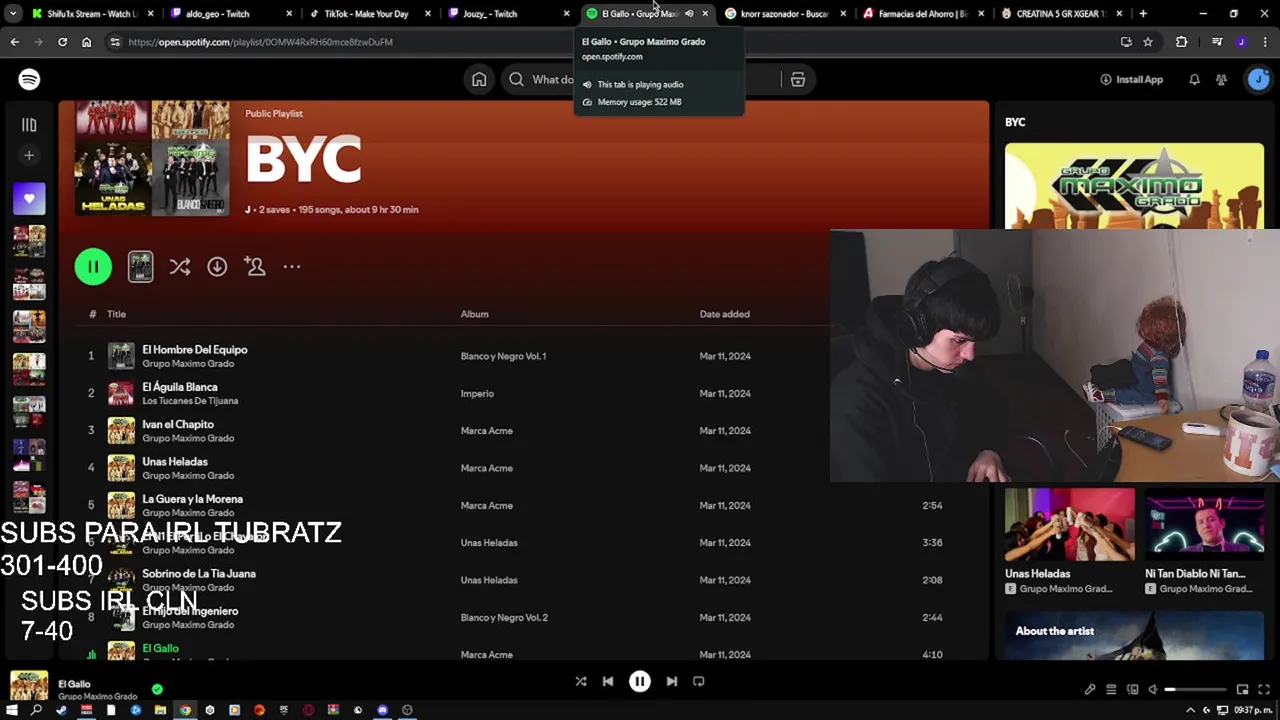Image resolution: width=1280 pixels, height=720 pixels.
Task: Open Connect to a device
Action: [1133, 689]
